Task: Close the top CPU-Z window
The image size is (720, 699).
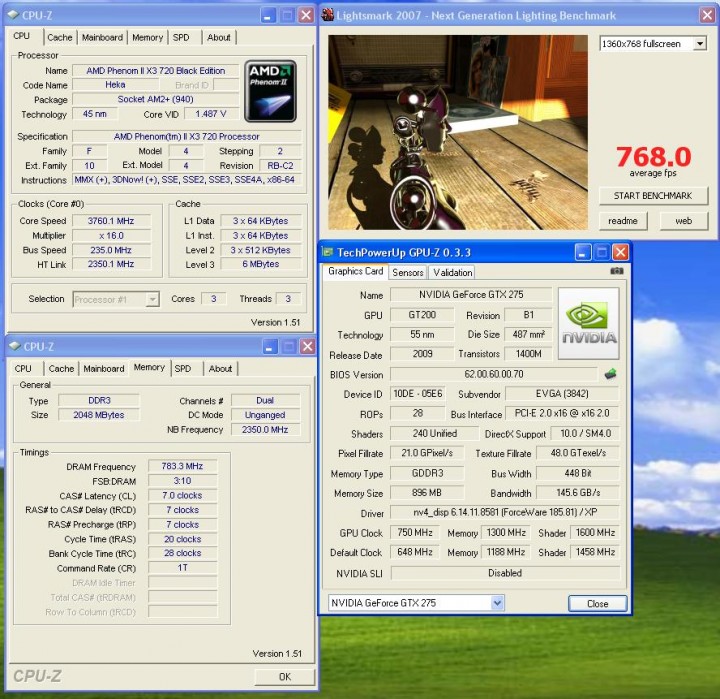Action: point(306,16)
